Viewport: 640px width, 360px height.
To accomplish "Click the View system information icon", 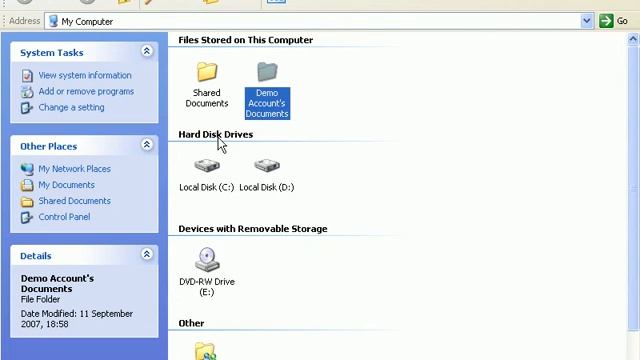I will (x=27, y=76).
